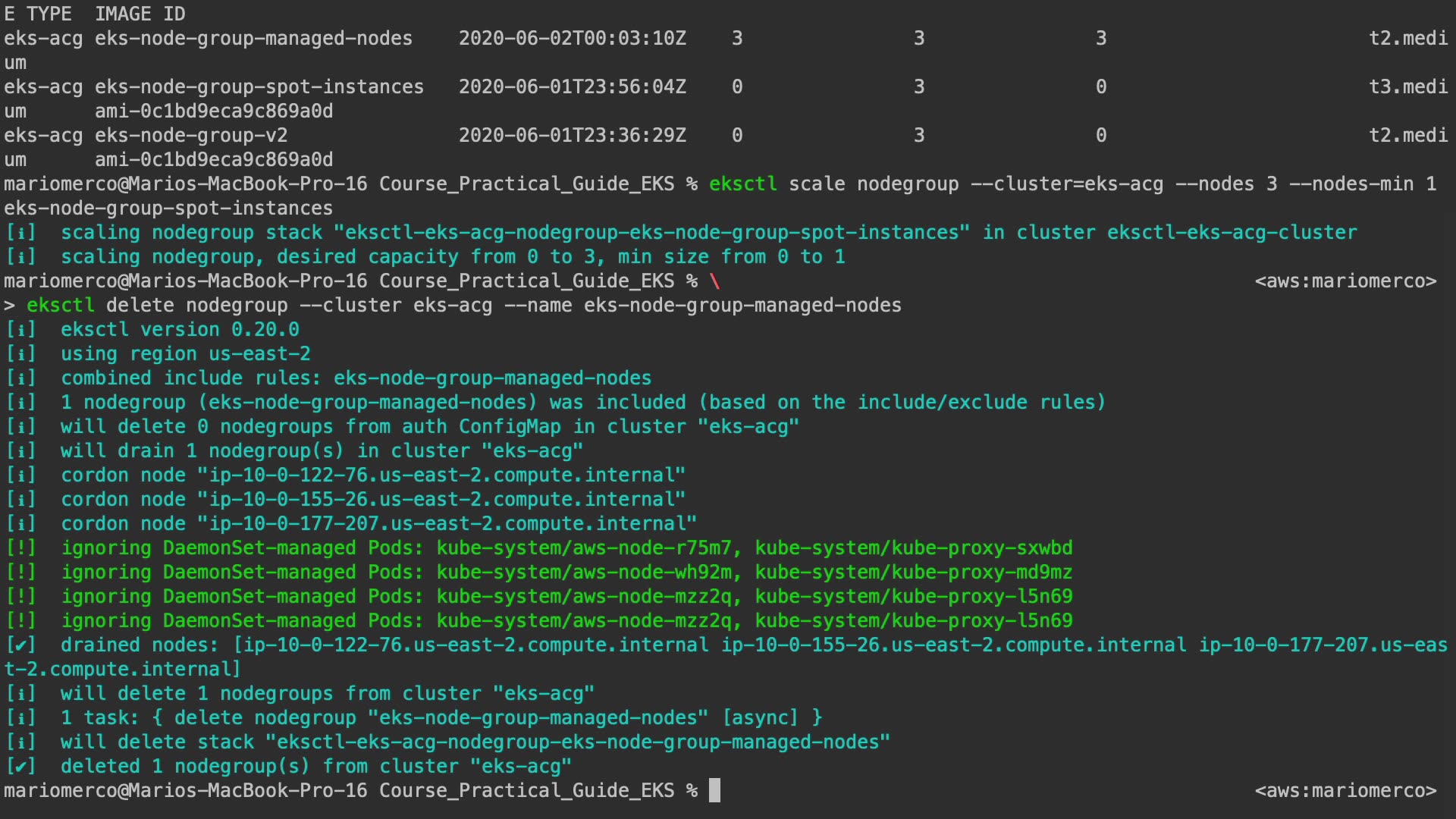Click the green eksctl delete command word
Image resolution: width=1456 pixels, height=819 pixels.
coord(61,306)
